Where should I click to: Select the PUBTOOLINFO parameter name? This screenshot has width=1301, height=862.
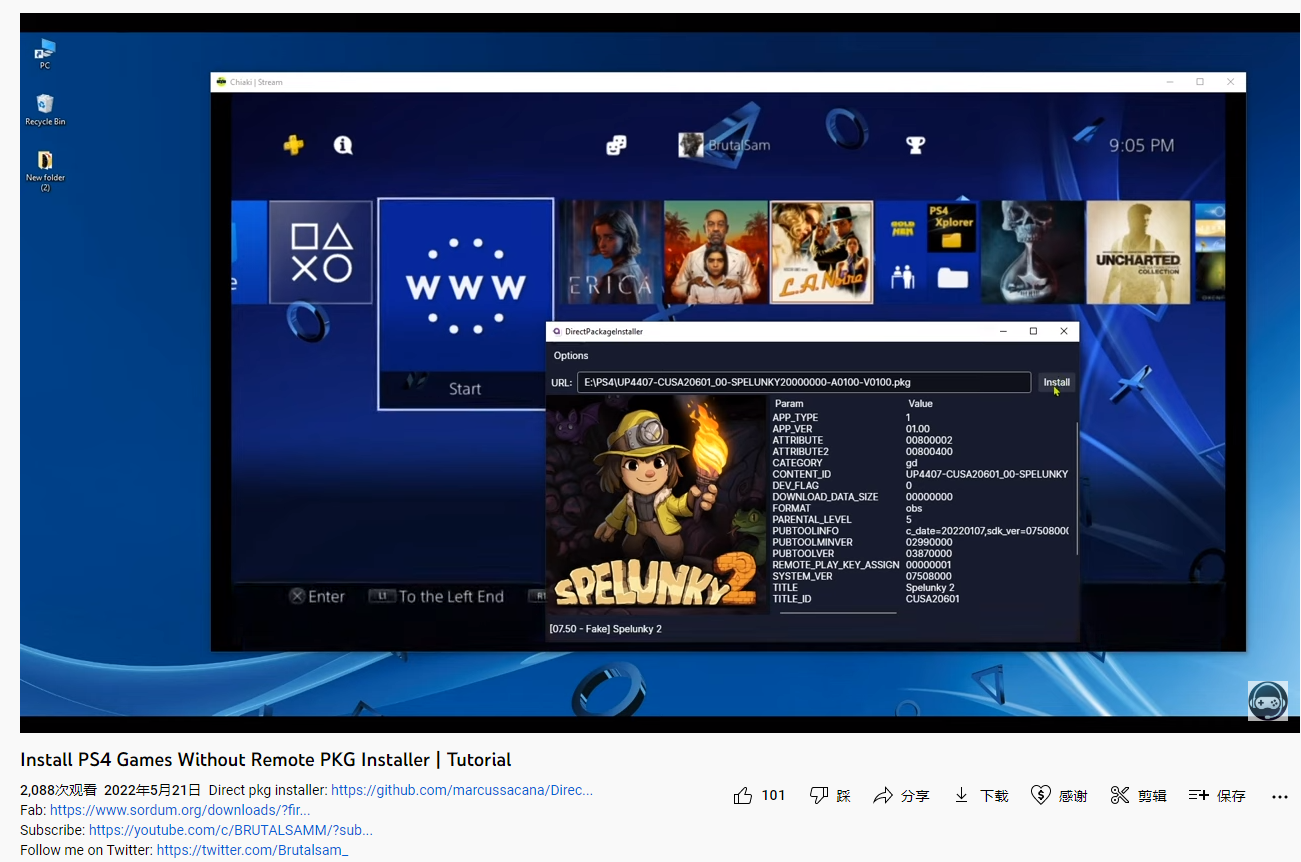[805, 531]
